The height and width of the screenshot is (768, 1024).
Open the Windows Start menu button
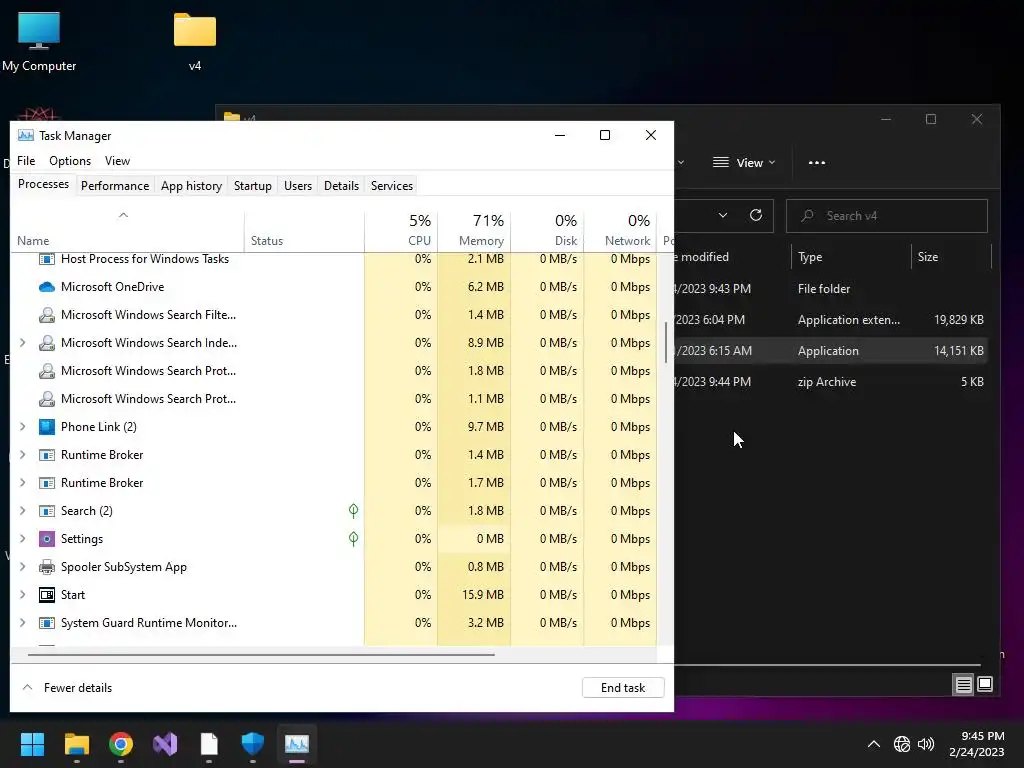[x=32, y=744]
